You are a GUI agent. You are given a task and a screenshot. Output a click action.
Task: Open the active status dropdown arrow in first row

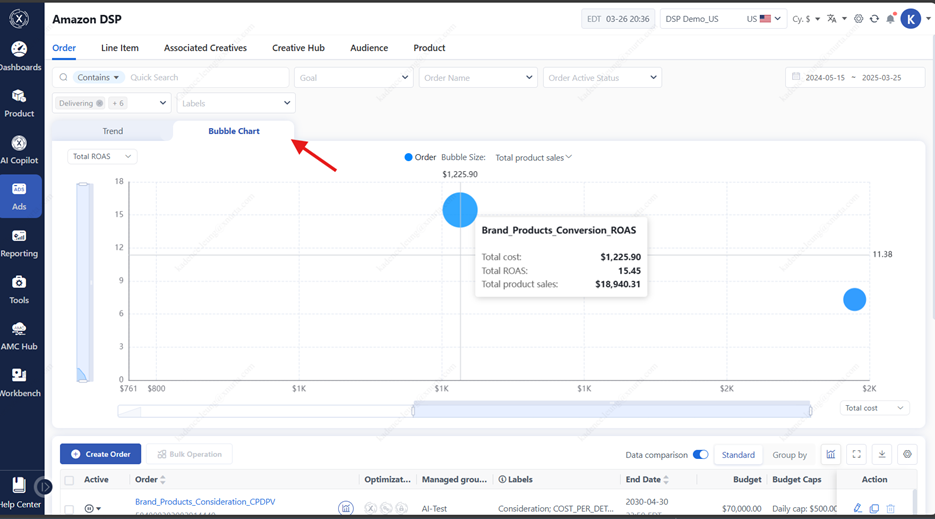coord(98,509)
